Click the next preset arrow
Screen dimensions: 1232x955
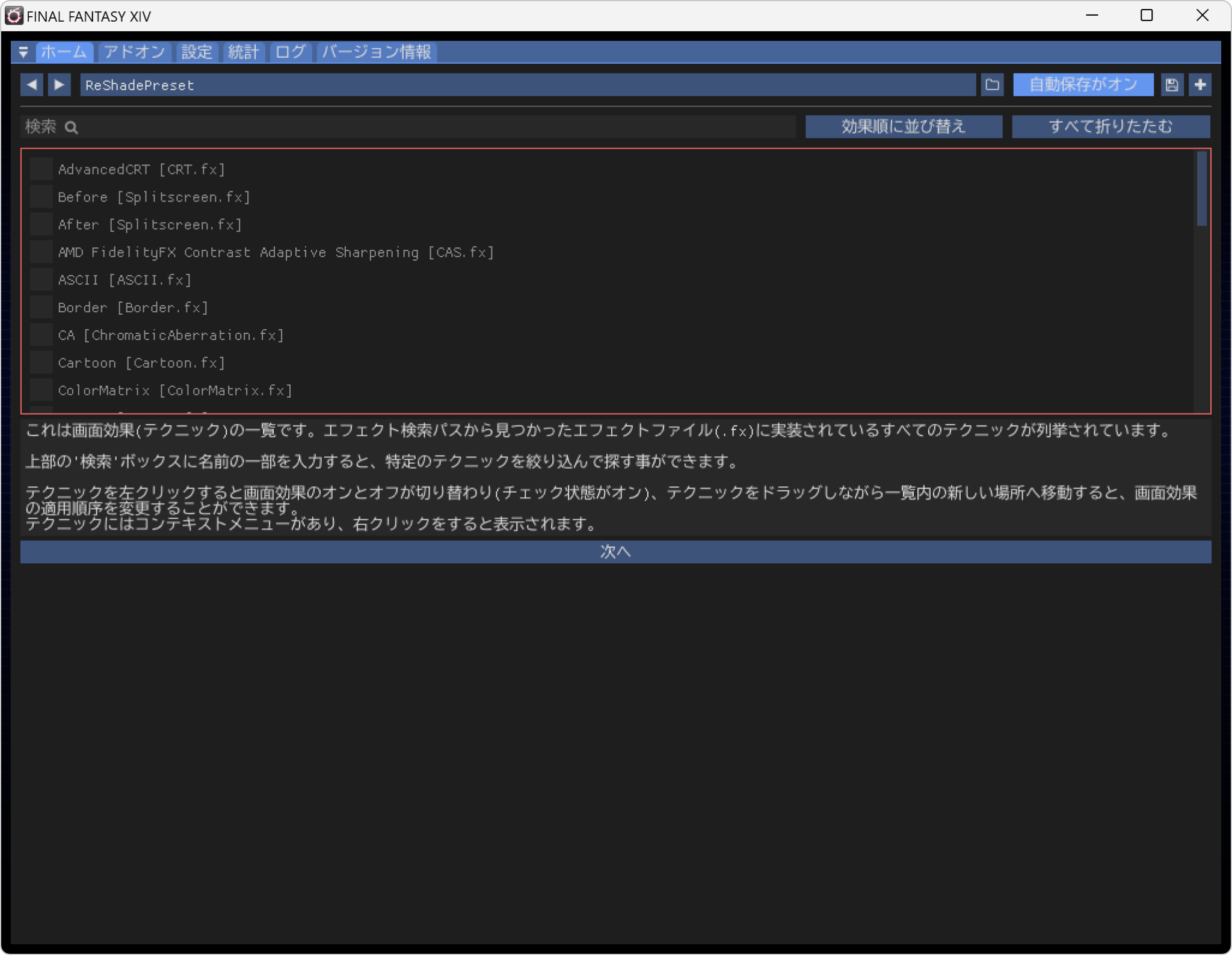(x=59, y=84)
